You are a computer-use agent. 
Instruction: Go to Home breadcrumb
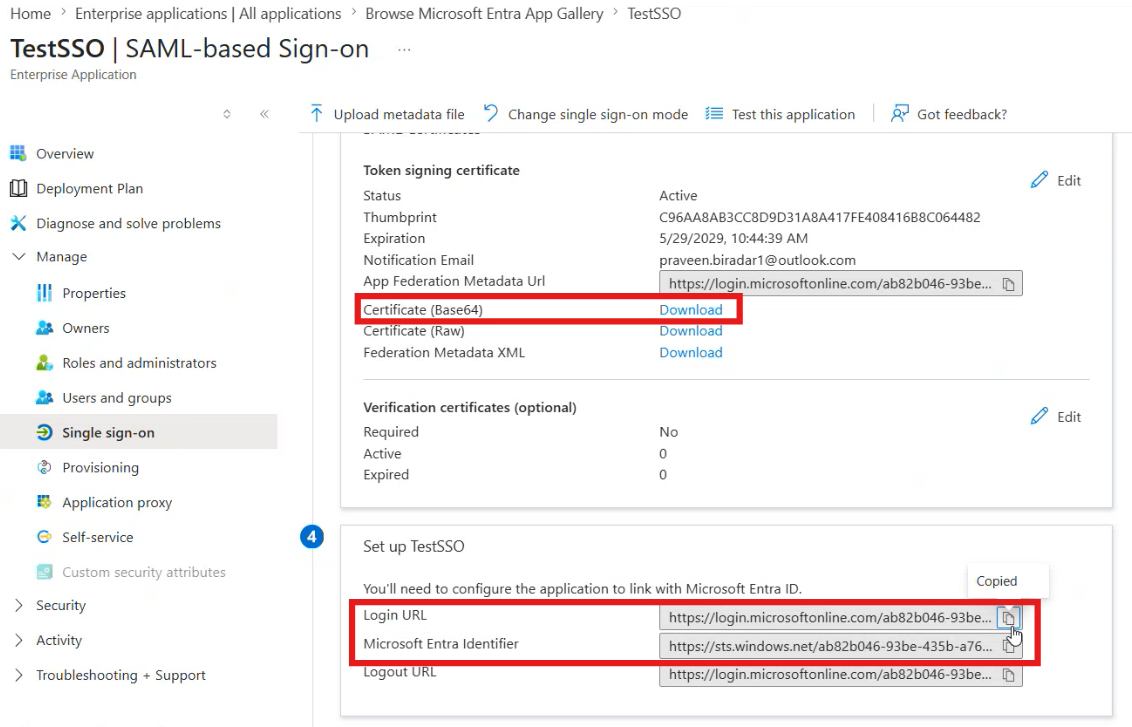click(30, 14)
